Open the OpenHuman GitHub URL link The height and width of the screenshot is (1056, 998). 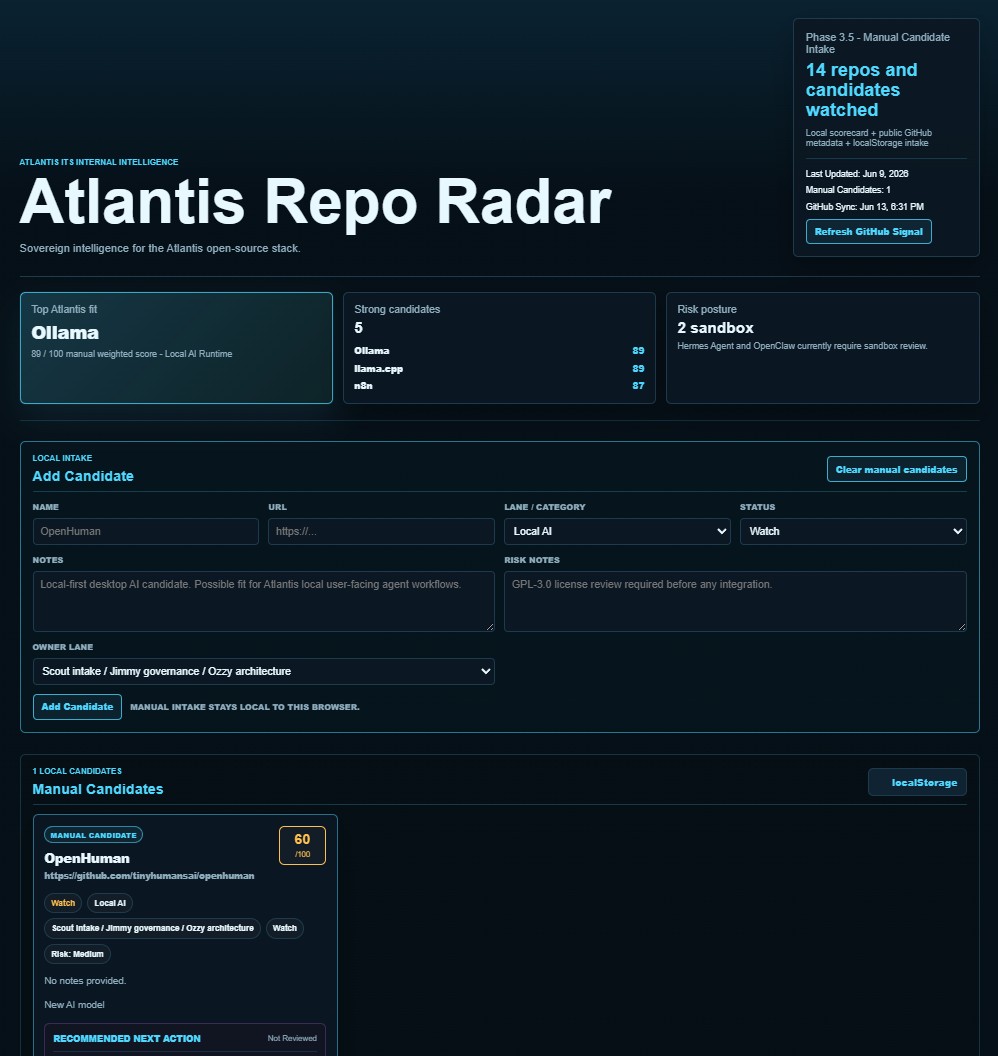pos(149,876)
